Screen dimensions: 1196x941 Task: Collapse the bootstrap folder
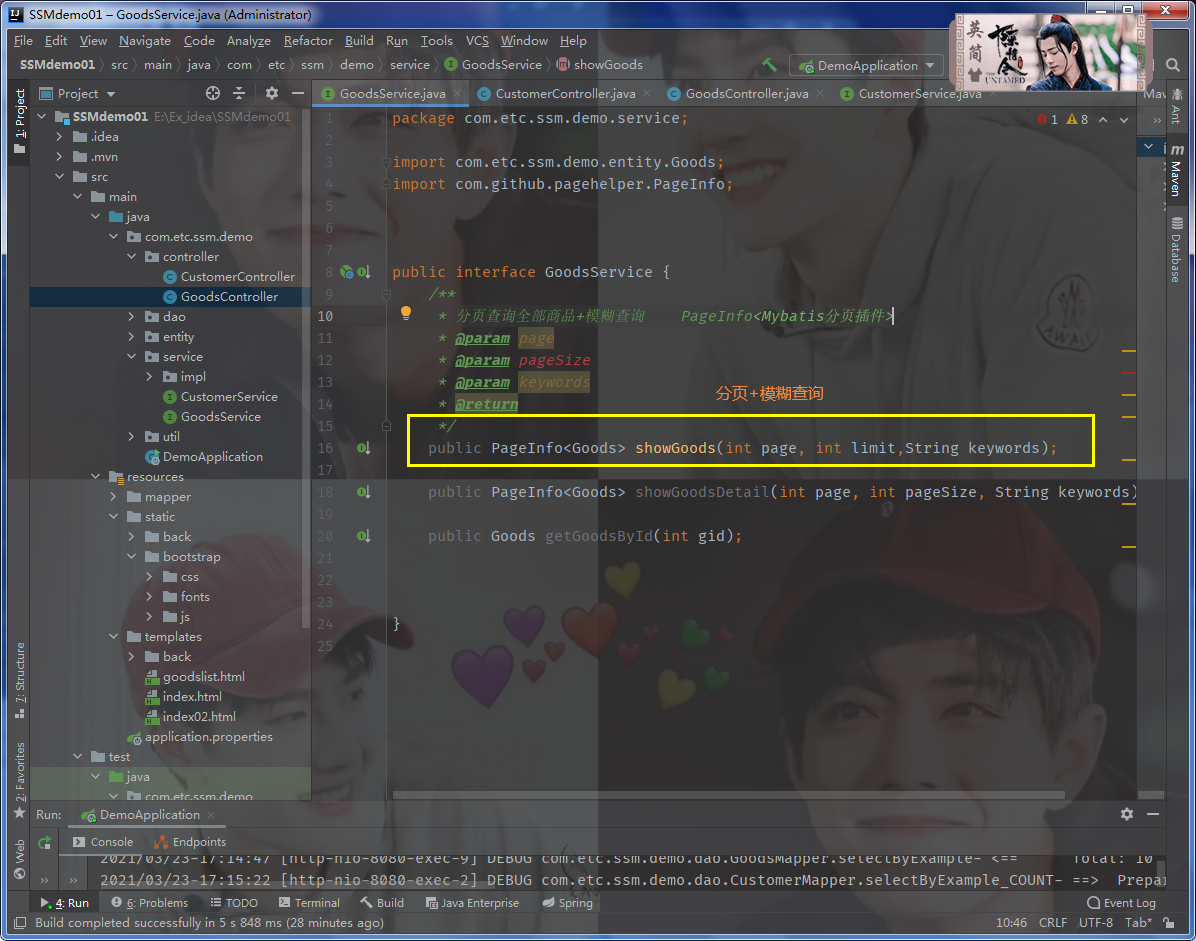coord(131,556)
